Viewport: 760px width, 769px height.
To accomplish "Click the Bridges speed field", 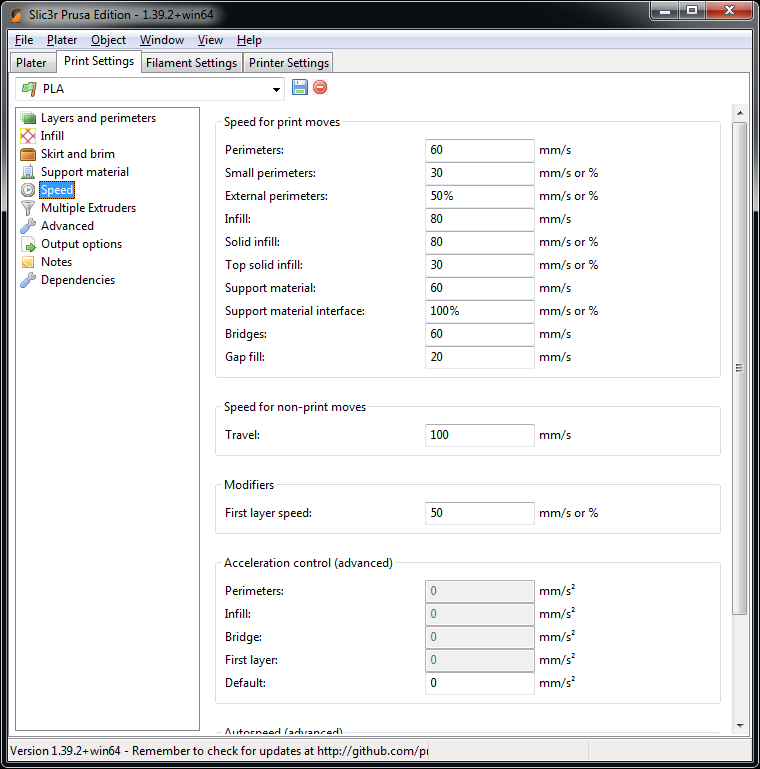I will pos(480,334).
